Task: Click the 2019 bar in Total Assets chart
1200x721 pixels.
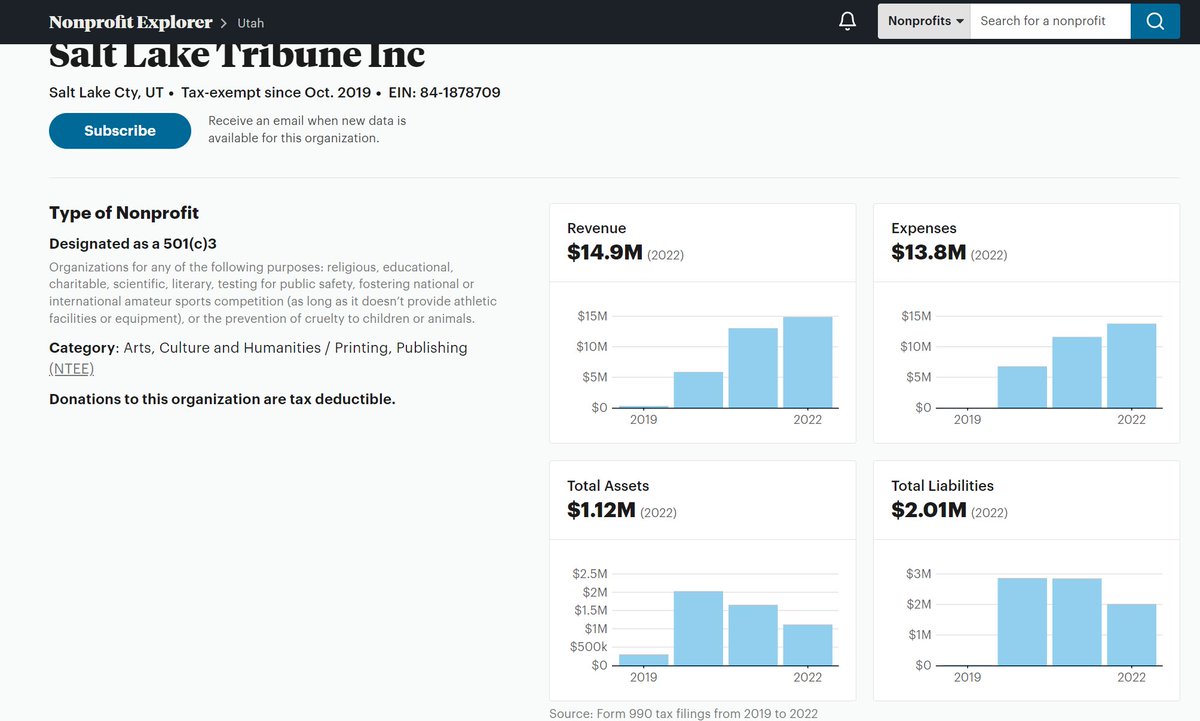Action: click(x=643, y=659)
